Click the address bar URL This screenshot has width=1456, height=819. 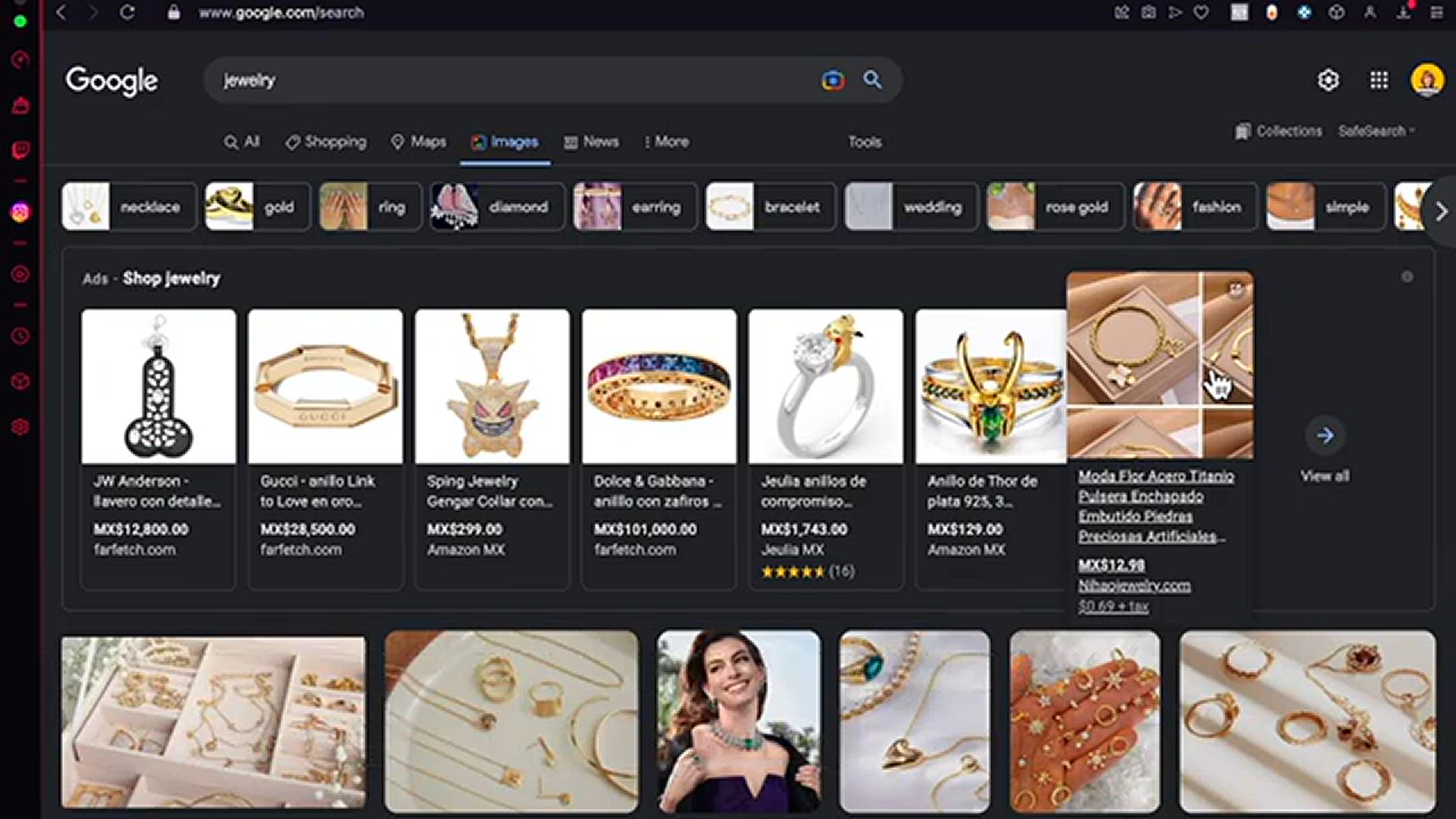[281, 12]
